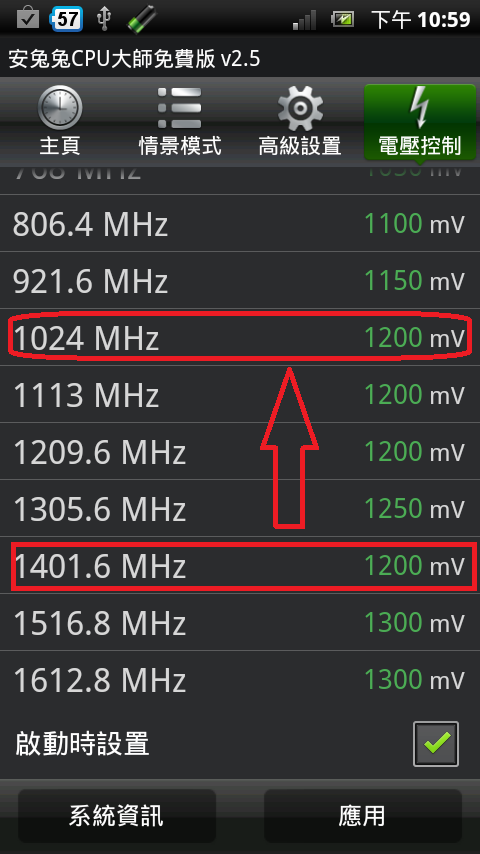Viewport: 480px width, 854px height.
Task: Open the 高級設置 gear icon tab
Action: (x=300, y=121)
